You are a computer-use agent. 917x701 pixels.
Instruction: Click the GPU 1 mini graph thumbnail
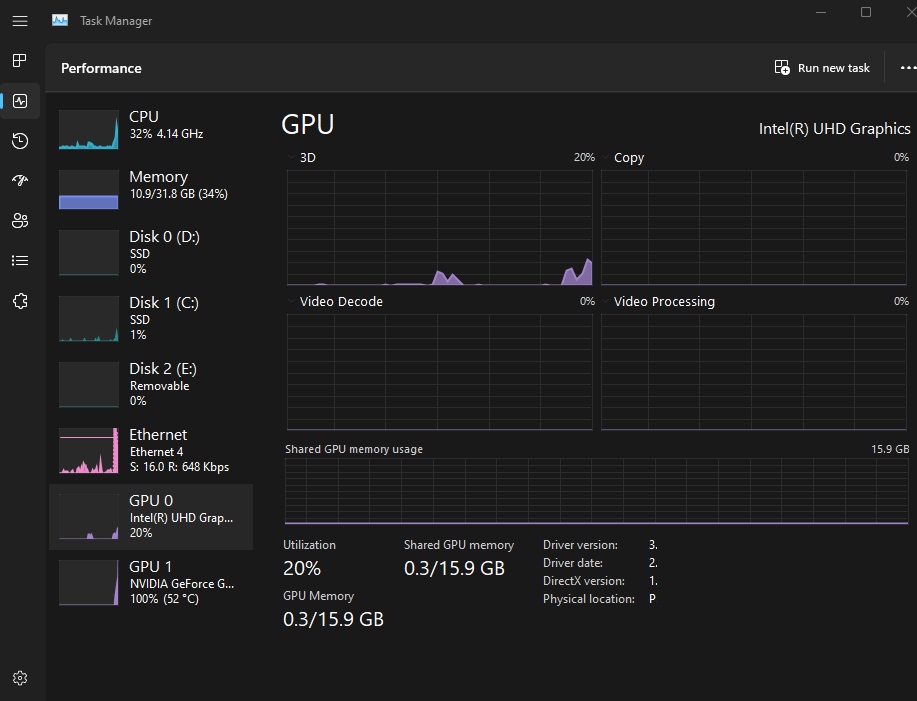click(89, 583)
